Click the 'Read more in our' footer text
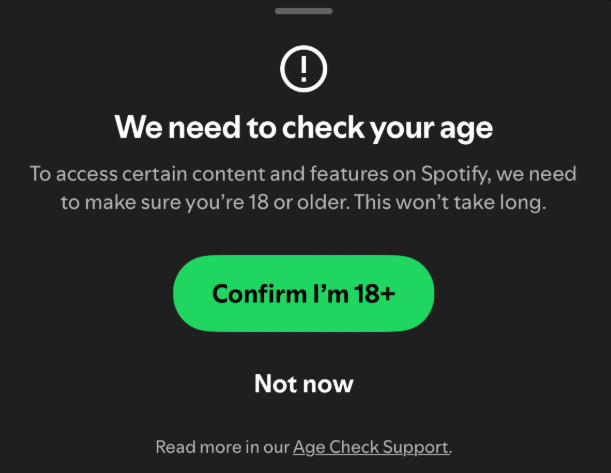611x473 pixels. click(222, 447)
